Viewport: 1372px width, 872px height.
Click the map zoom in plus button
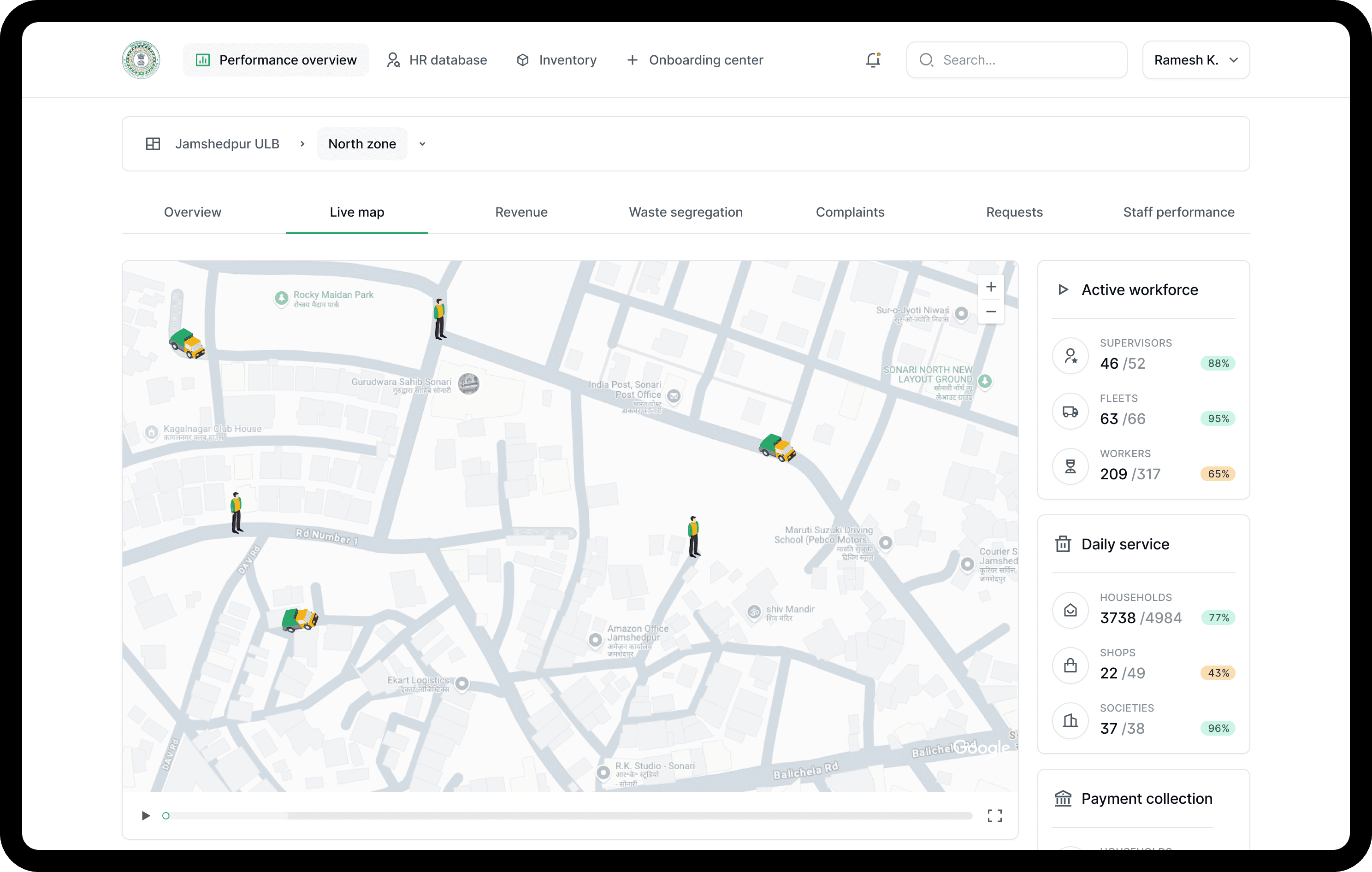991,287
